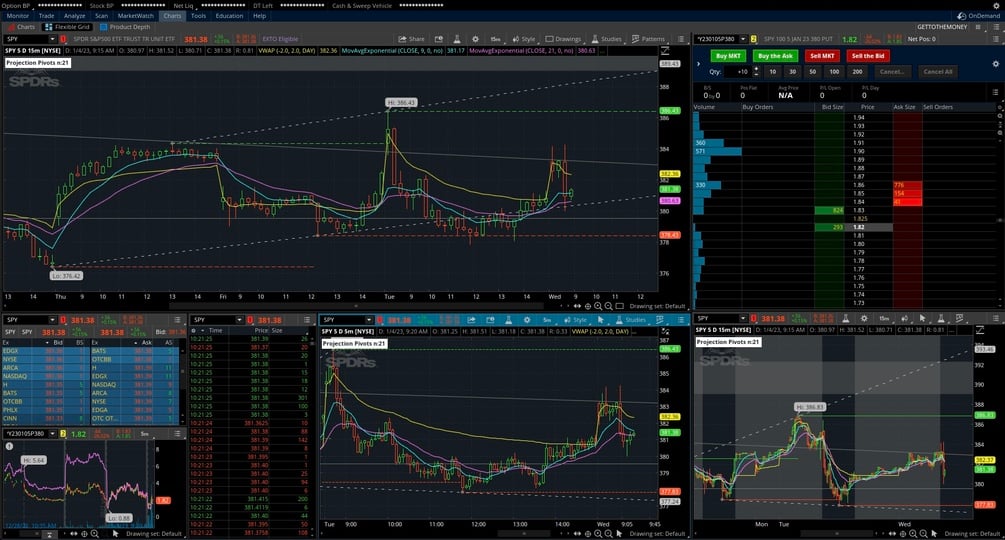Open Active Trader settings gear
This screenshot has height=540, width=1005.
(x=995, y=64)
